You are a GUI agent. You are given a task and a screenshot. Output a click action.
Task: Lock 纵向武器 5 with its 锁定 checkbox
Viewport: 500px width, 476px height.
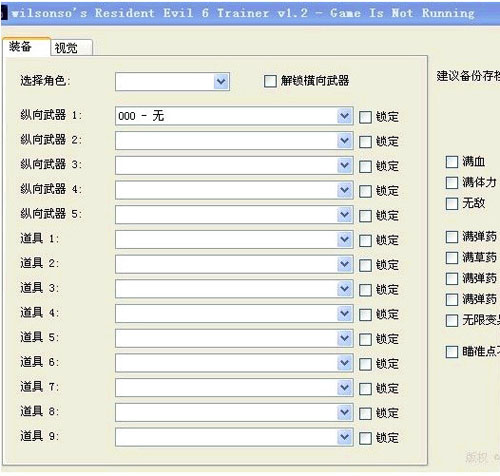point(365,216)
